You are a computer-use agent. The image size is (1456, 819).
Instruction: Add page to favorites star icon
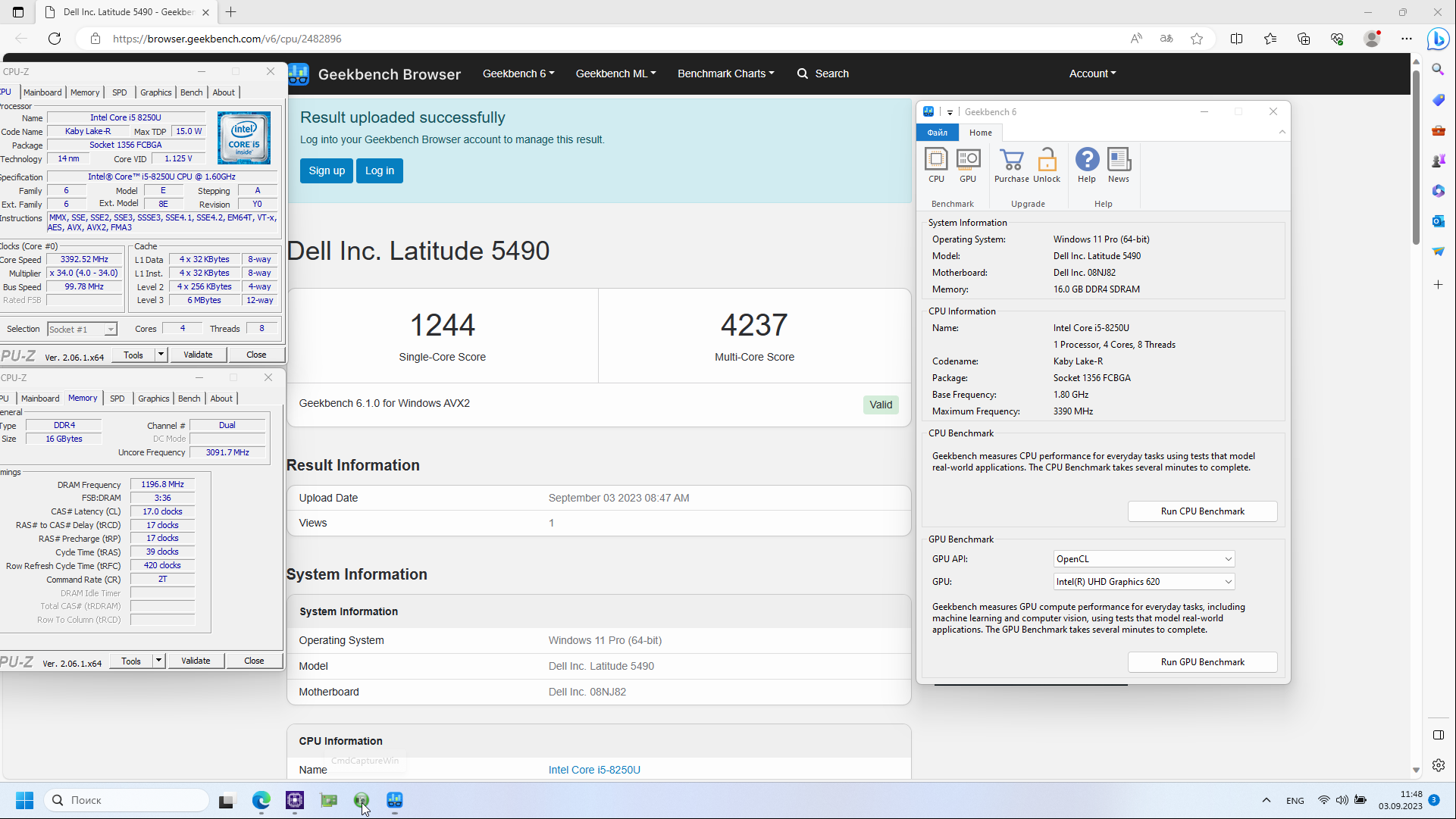[x=1197, y=39]
